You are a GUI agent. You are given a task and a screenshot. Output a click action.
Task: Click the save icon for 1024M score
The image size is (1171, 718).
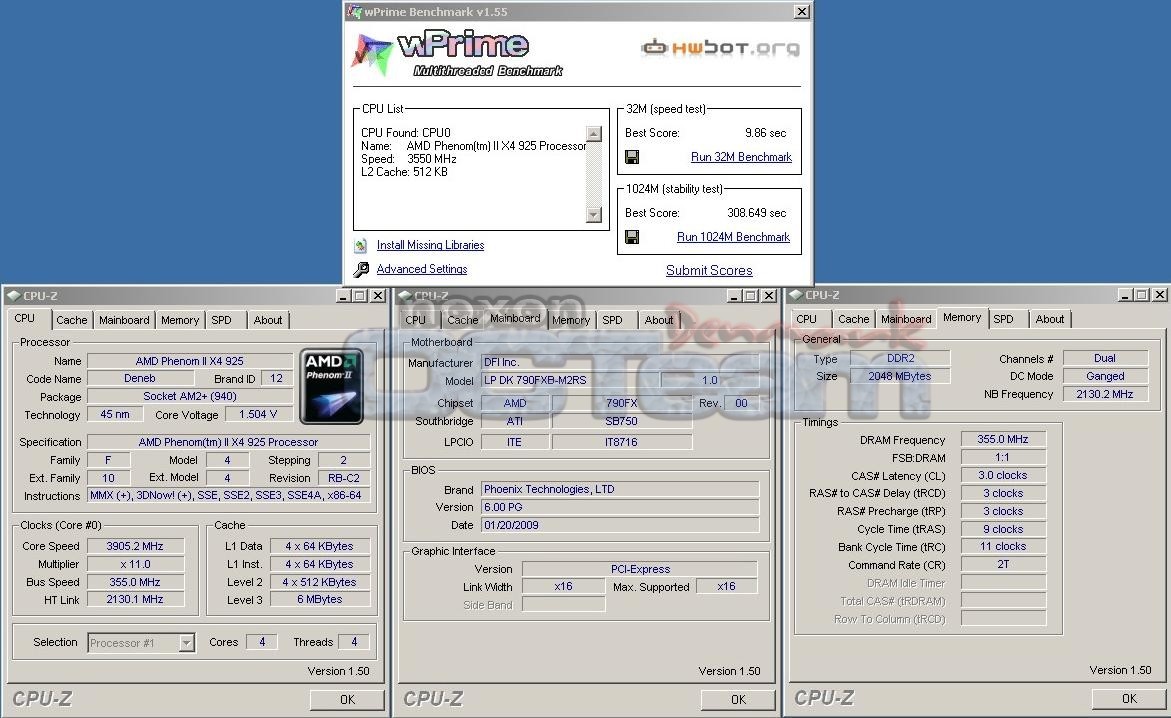coord(632,237)
